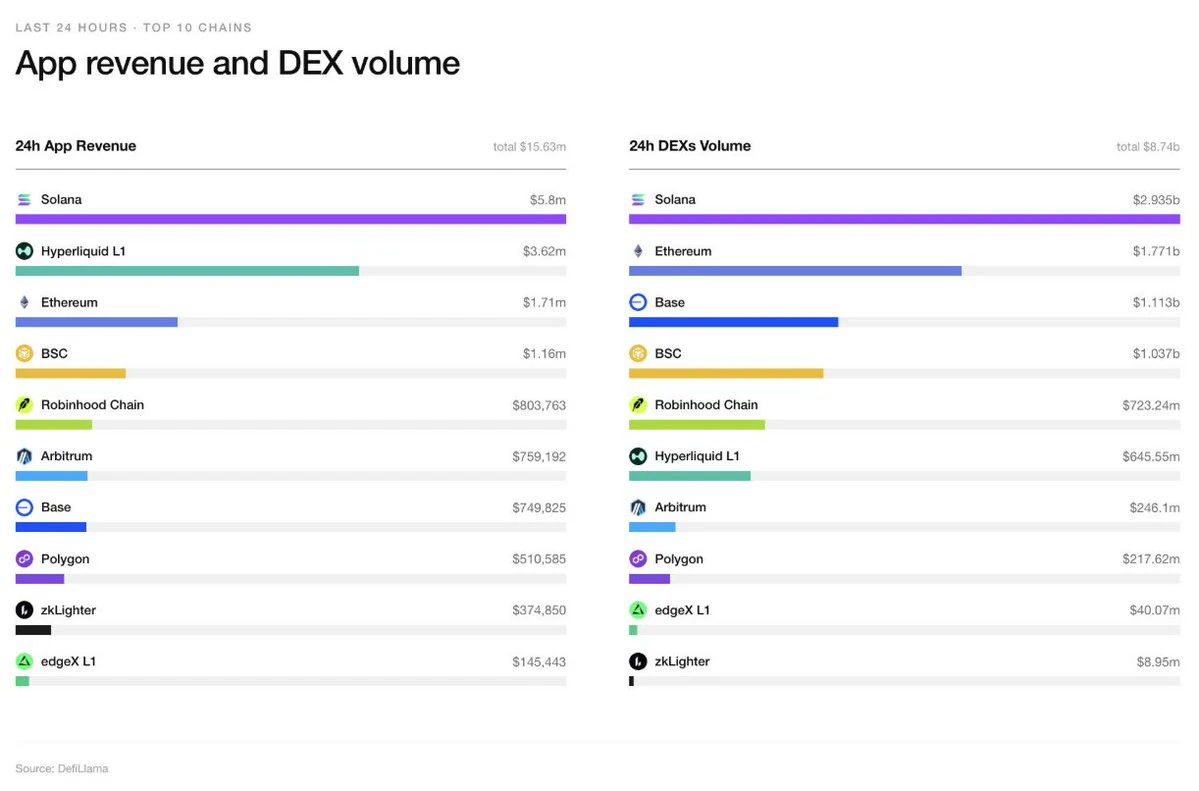
Task: Click the $145,443 edgeX L1 value
Action: click(x=539, y=662)
